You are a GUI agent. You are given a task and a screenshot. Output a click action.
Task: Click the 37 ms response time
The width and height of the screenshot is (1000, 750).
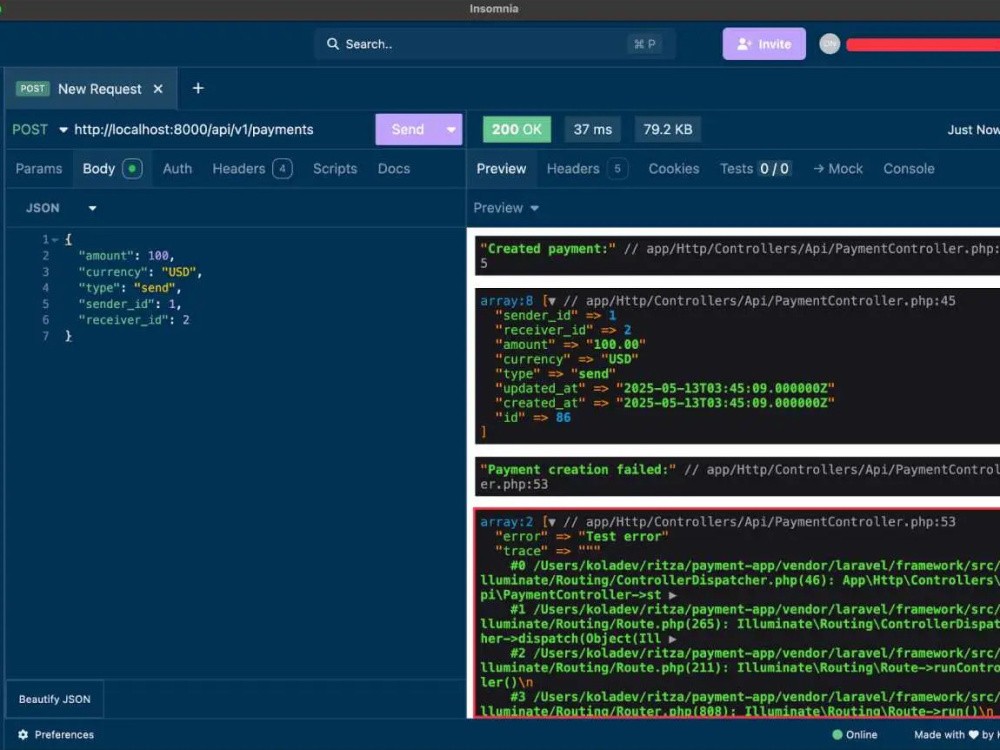(592, 129)
